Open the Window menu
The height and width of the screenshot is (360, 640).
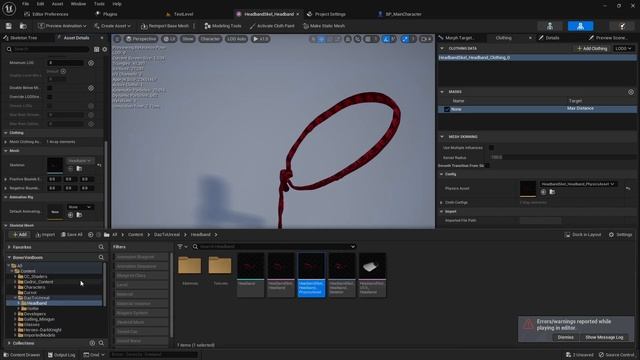pos(78,4)
